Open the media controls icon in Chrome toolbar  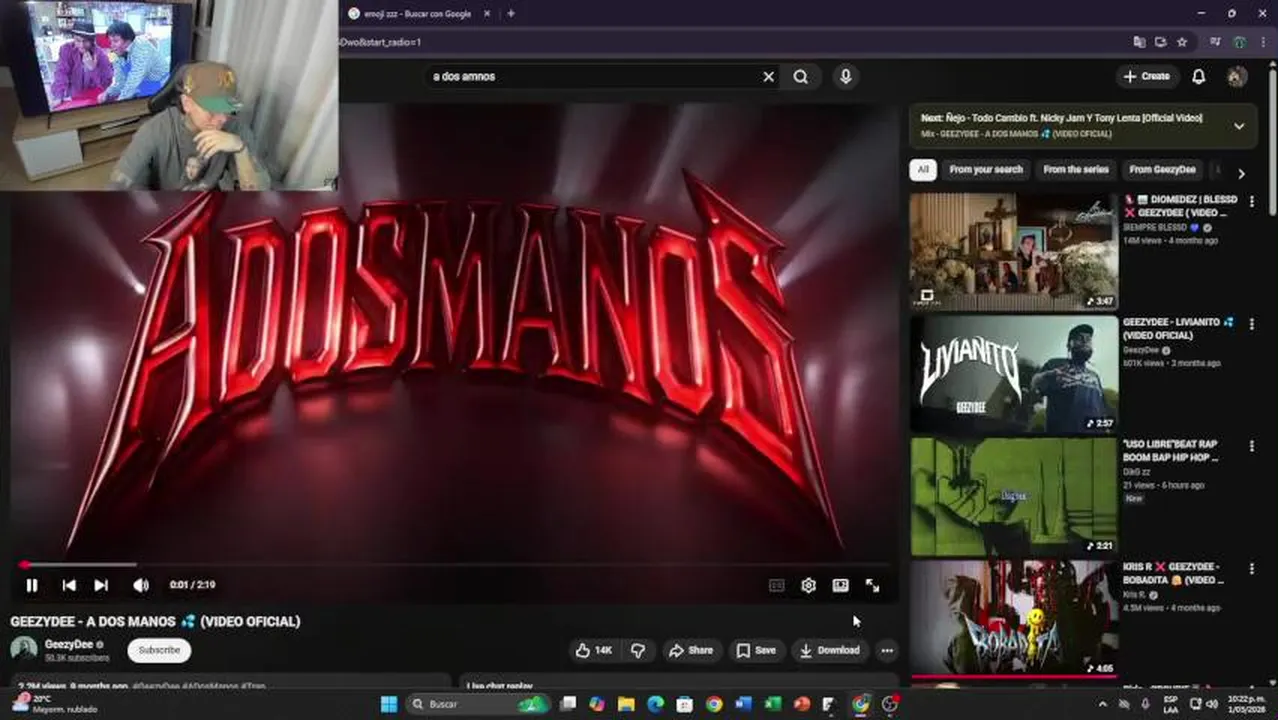(x=1215, y=43)
